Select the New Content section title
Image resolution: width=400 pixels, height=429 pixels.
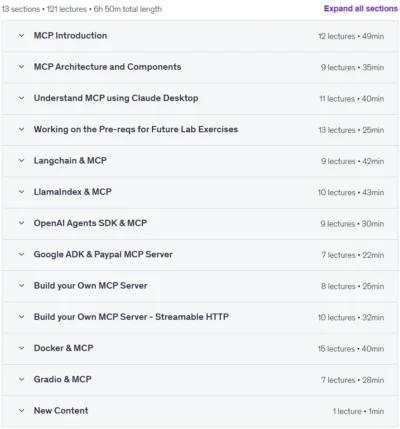61,411
